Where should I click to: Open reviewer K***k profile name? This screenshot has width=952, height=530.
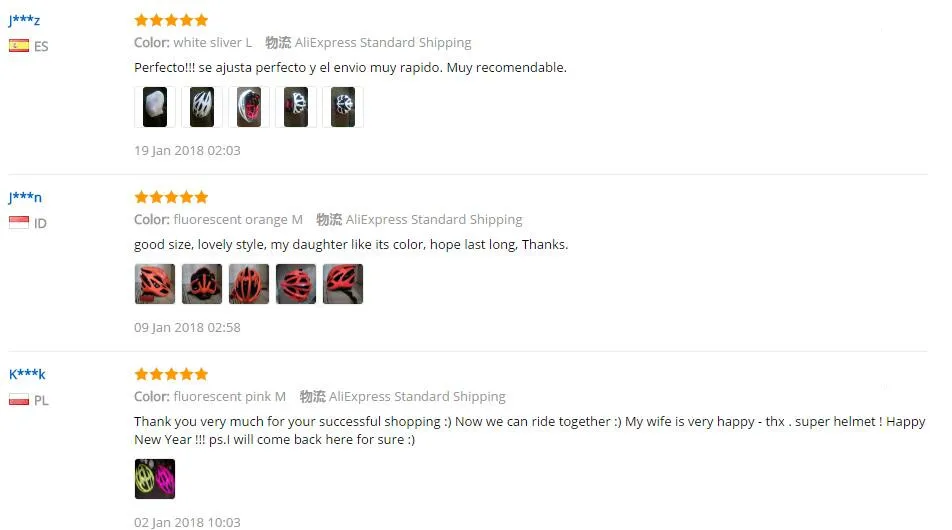pyautogui.click(x=27, y=374)
